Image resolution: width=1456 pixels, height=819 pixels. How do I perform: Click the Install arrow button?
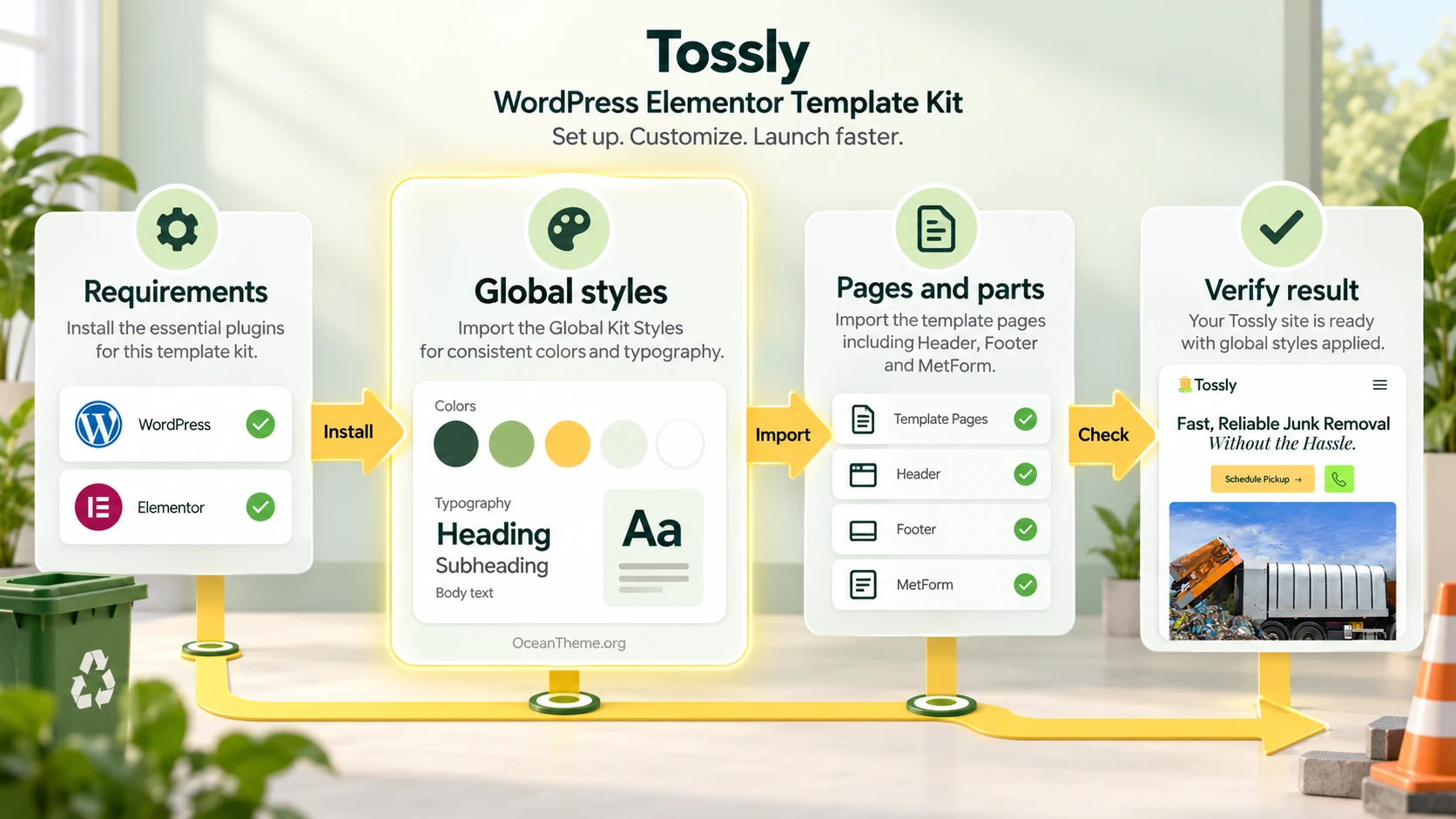coord(357,432)
